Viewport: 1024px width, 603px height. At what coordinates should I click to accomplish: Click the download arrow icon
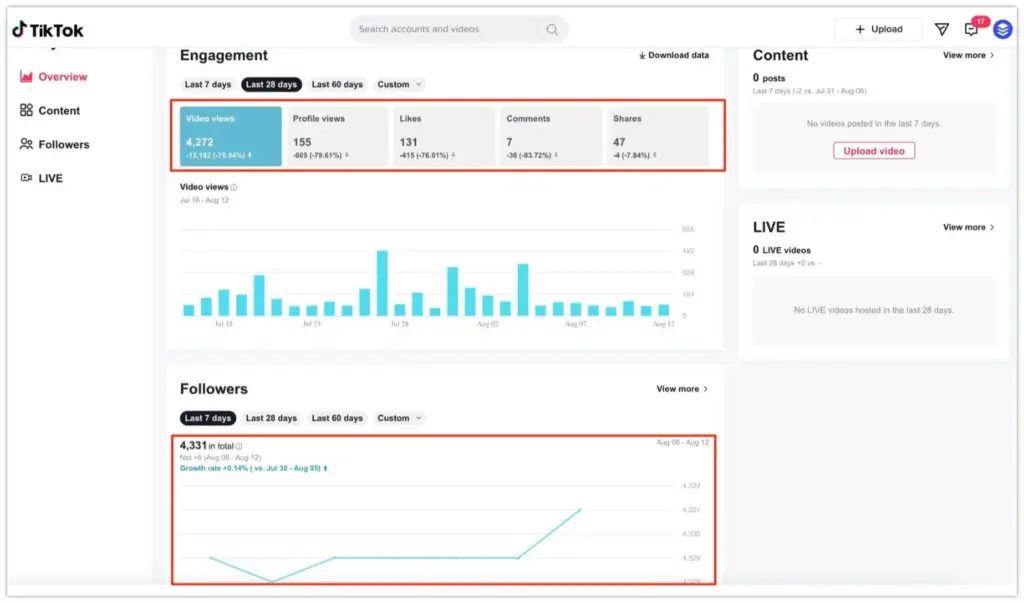coord(642,56)
